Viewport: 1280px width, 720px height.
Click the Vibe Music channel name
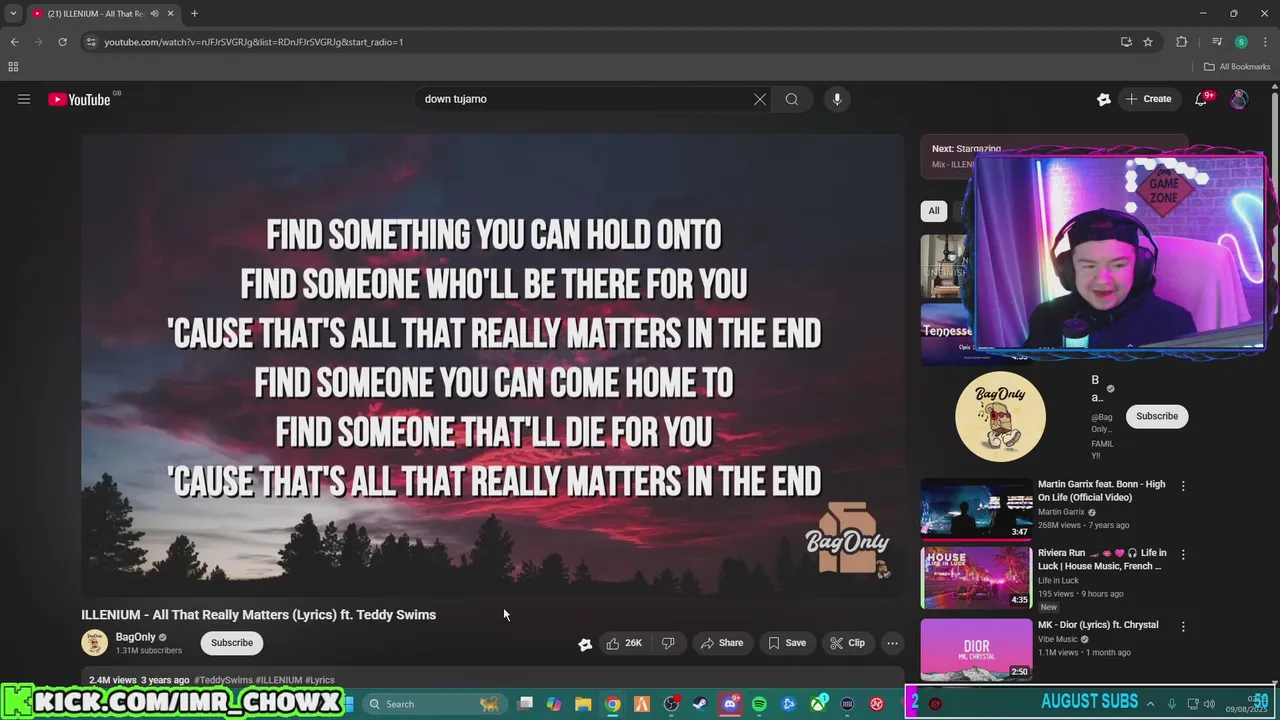(1058, 639)
